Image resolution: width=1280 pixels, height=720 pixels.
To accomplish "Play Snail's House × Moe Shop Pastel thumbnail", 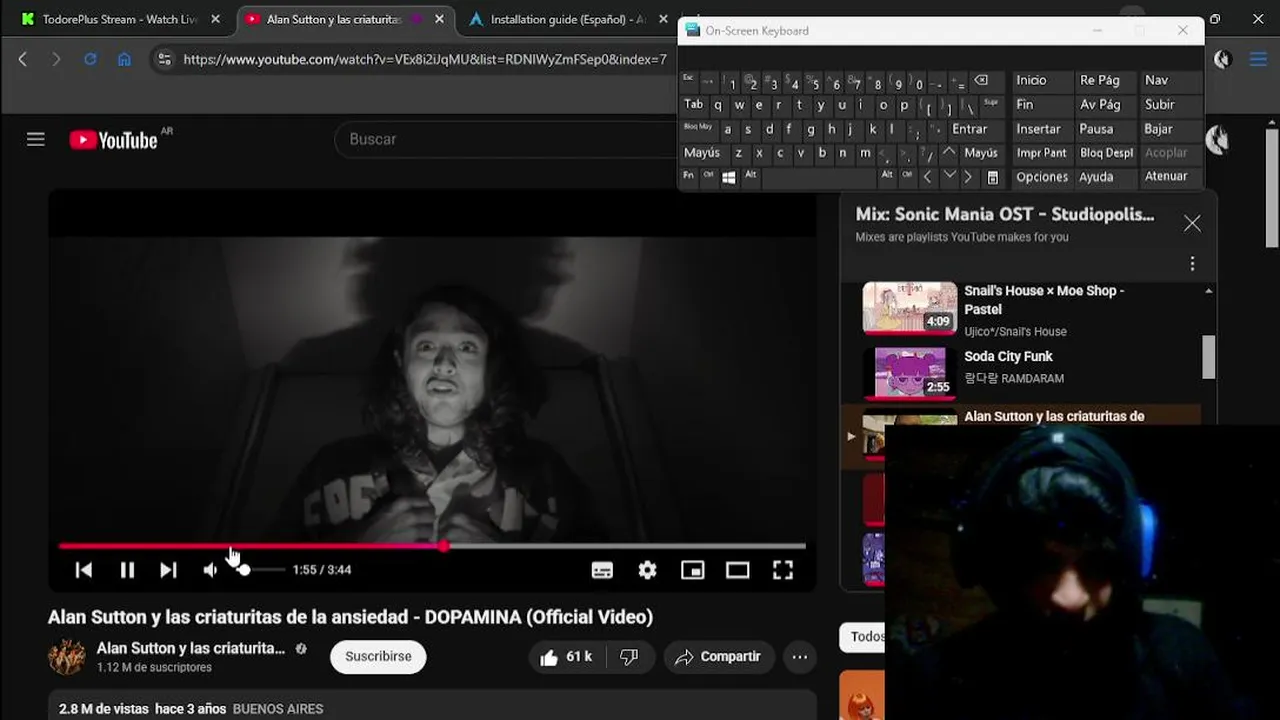I will (910, 308).
